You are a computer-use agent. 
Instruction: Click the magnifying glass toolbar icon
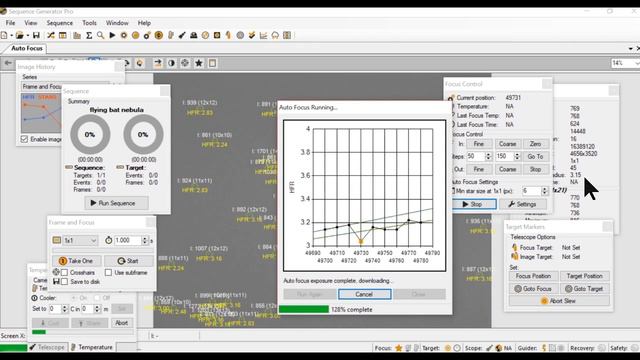(100, 36)
